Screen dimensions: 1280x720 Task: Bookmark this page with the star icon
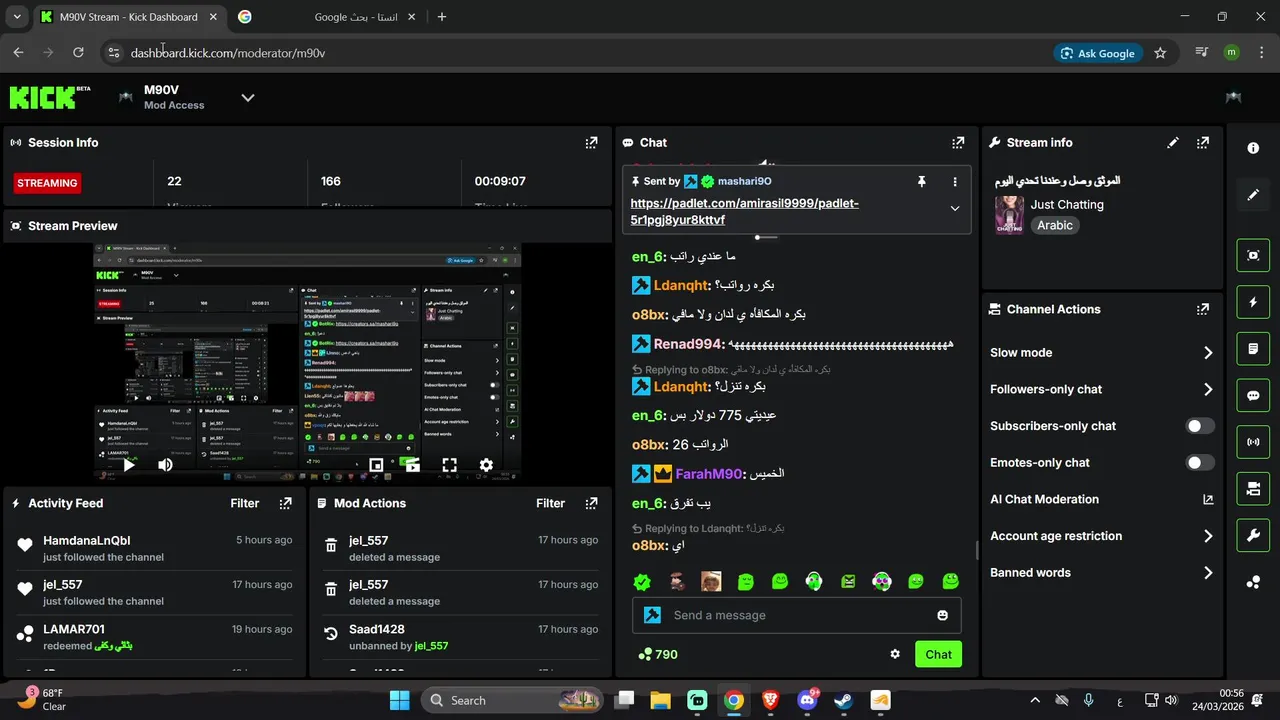coord(1160,53)
